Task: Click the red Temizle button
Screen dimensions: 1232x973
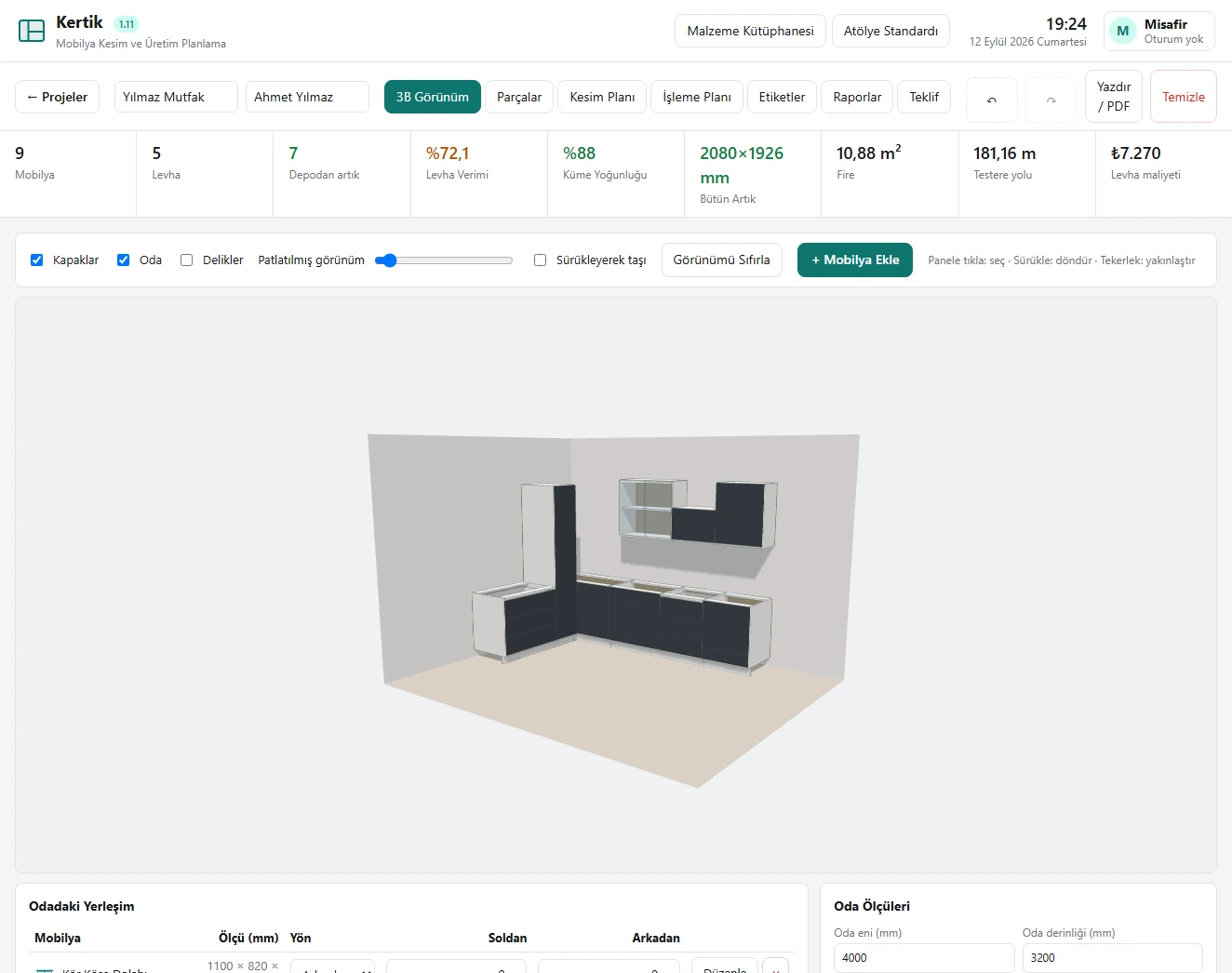Action: click(x=1184, y=97)
